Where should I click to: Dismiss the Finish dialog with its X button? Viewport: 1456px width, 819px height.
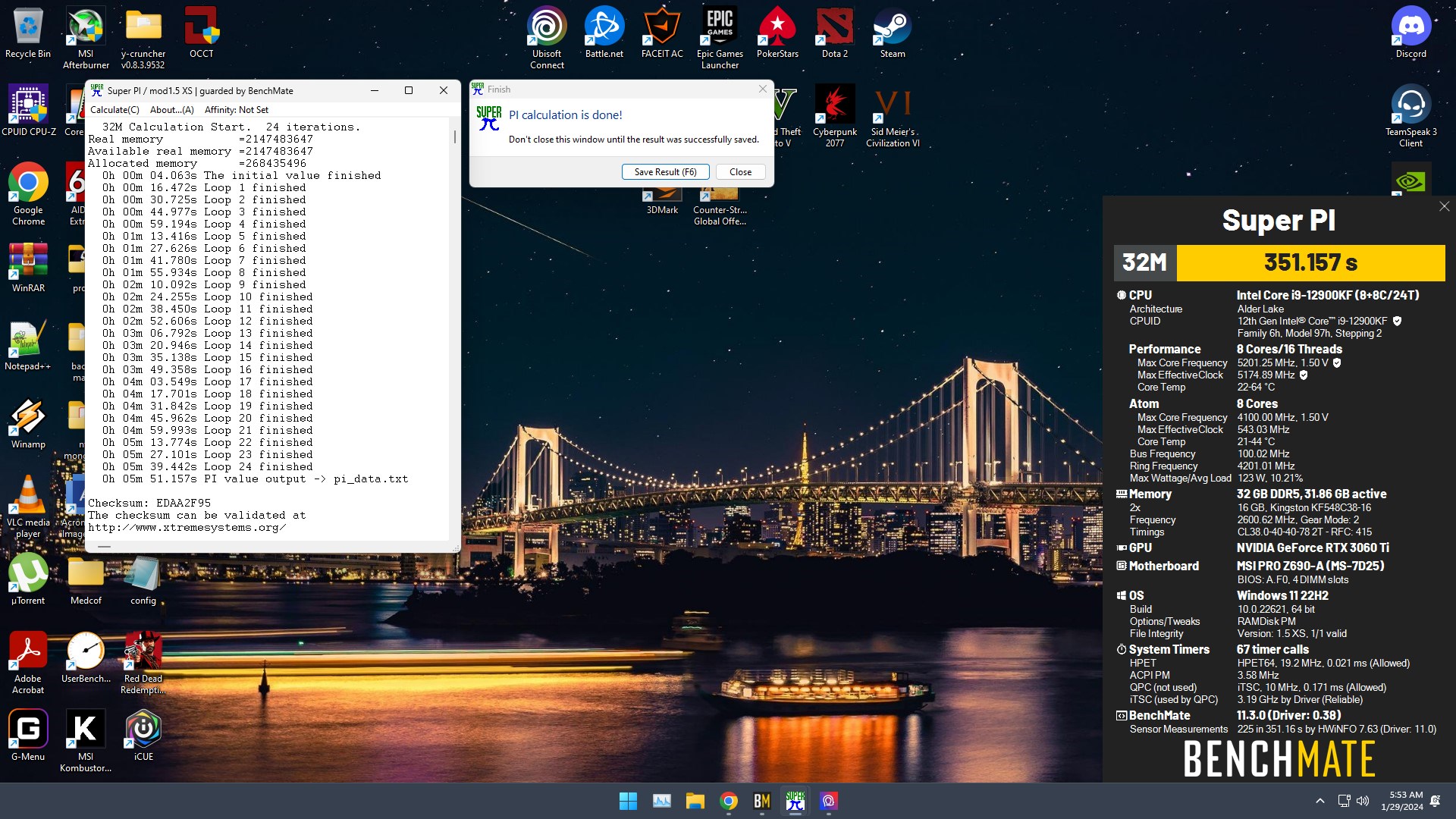[762, 89]
